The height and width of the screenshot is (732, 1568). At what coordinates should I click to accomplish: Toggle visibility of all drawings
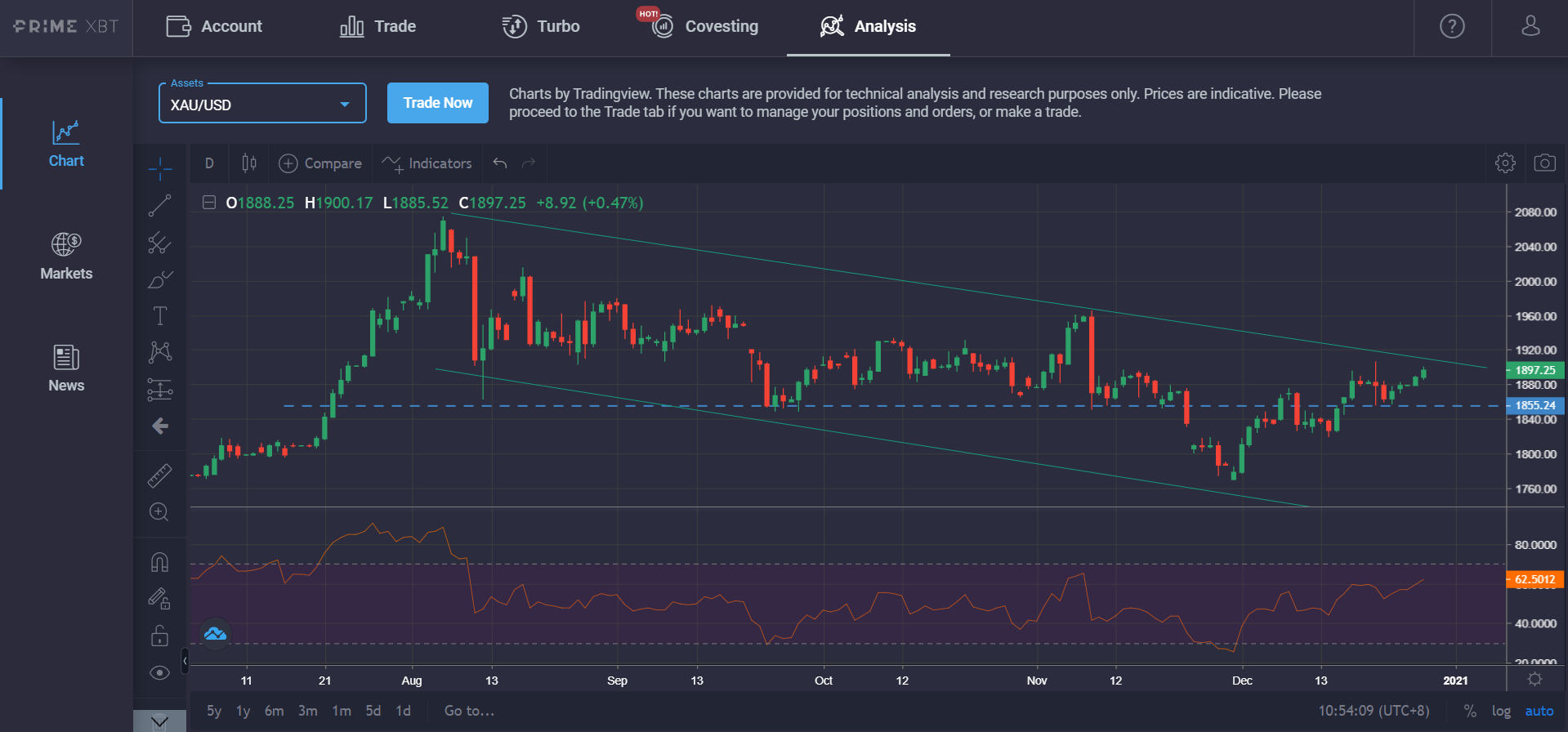pos(160,672)
